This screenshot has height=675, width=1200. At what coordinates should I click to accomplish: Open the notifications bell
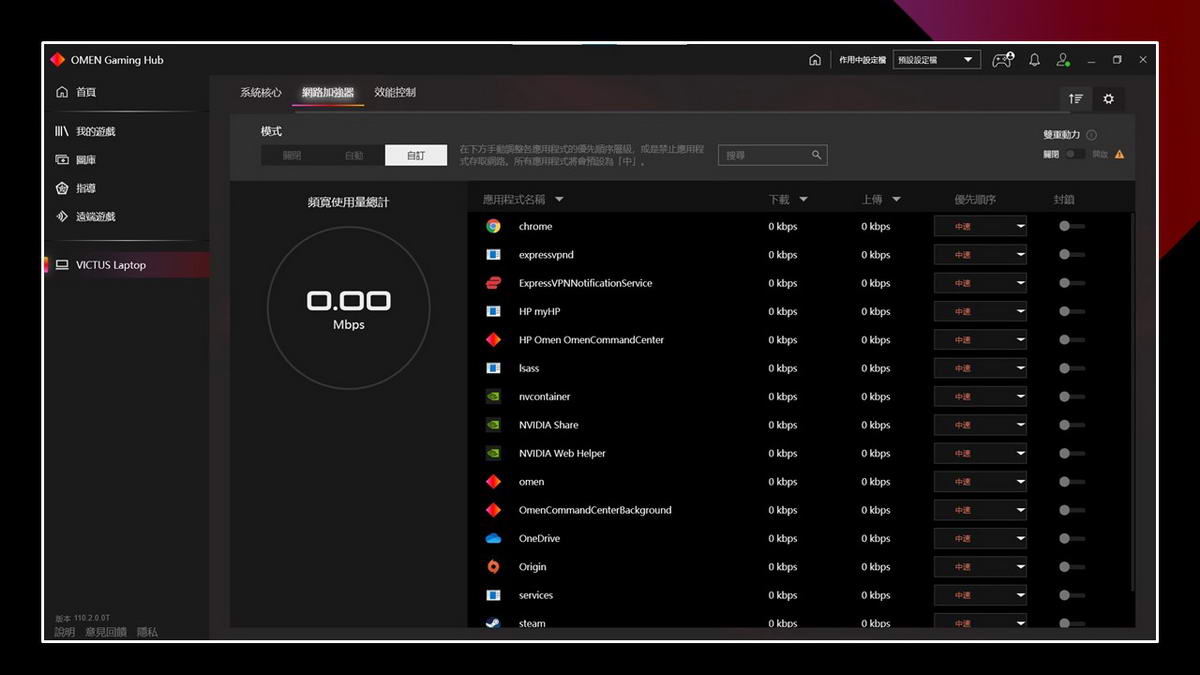(1034, 60)
